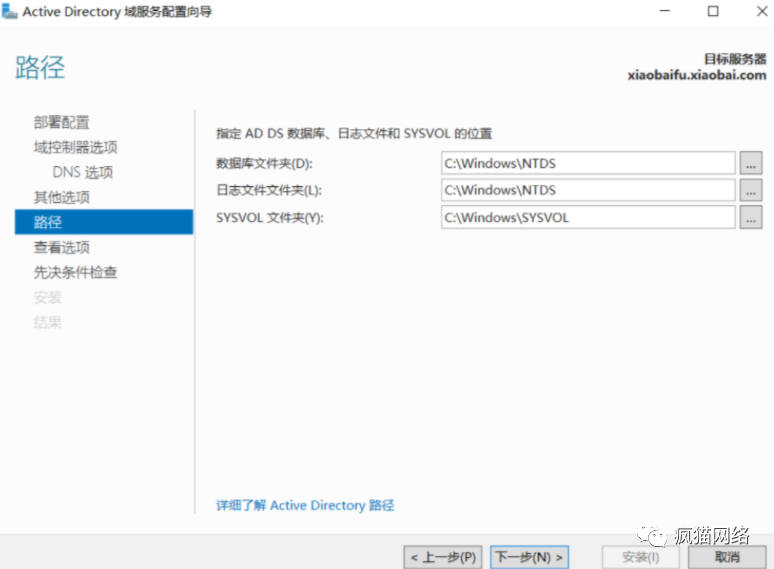Close the configuration wizard window
Screen dimensions: 774x569
pyautogui.click(x=762, y=11)
